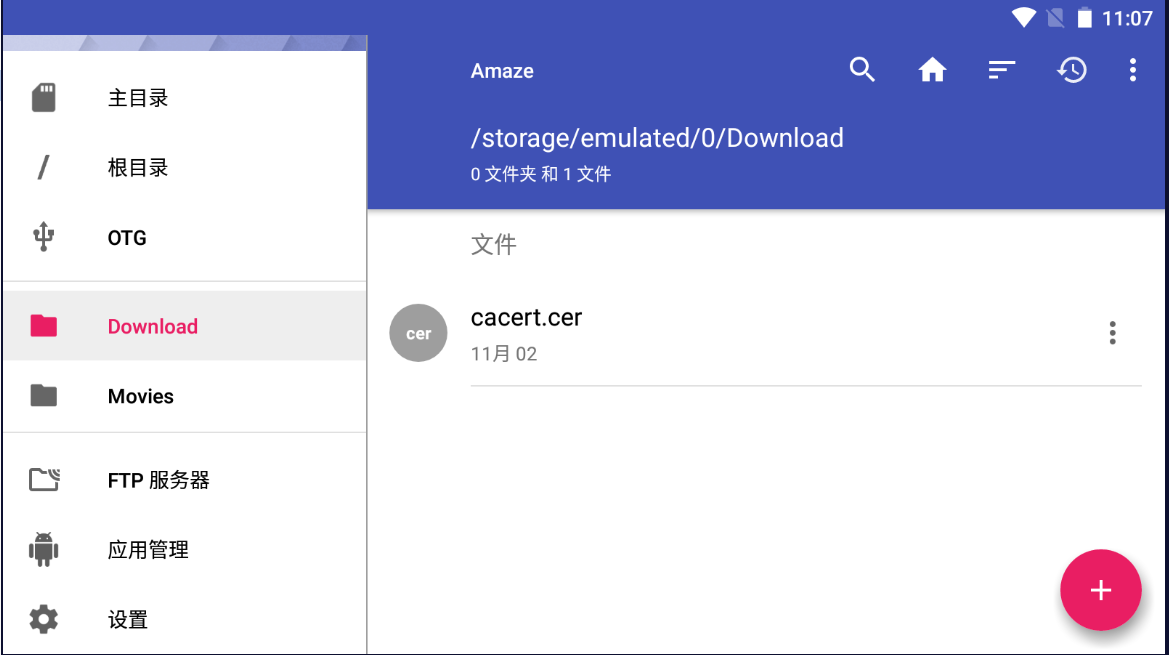
Task: Open cacert.cer file options menu
Action: pyautogui.click(x=1112, y=333)
